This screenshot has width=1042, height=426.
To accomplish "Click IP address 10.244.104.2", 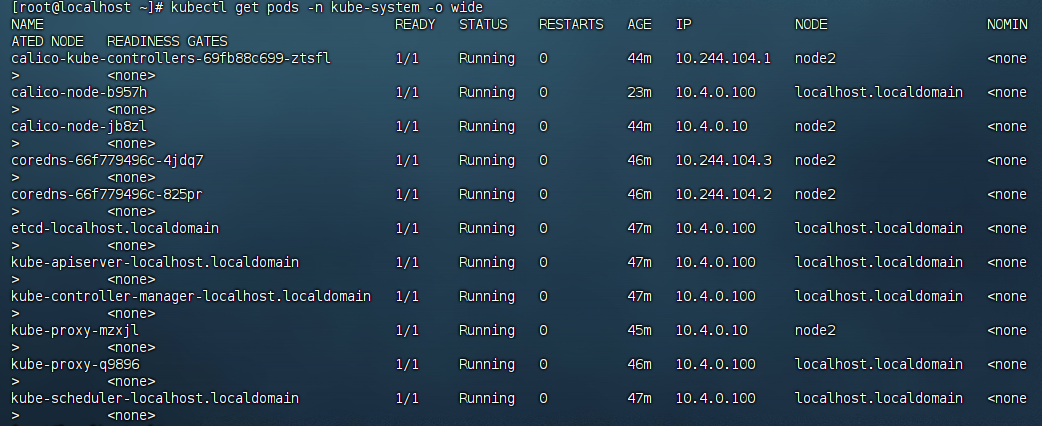I will [x=723, y=195].
